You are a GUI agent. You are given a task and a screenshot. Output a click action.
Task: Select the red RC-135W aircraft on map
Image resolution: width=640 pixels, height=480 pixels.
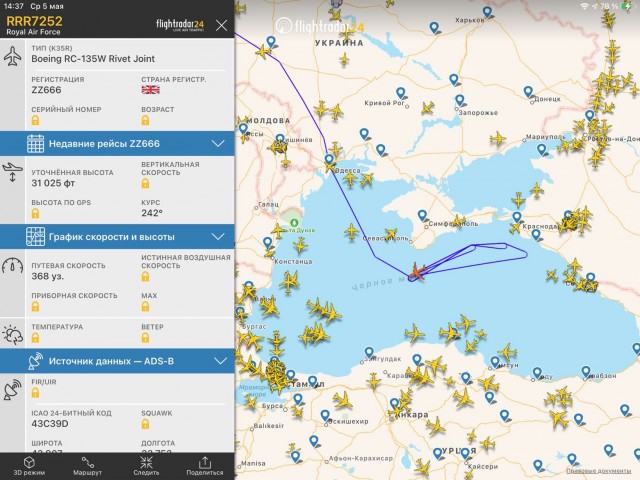(x=416, y=272)
